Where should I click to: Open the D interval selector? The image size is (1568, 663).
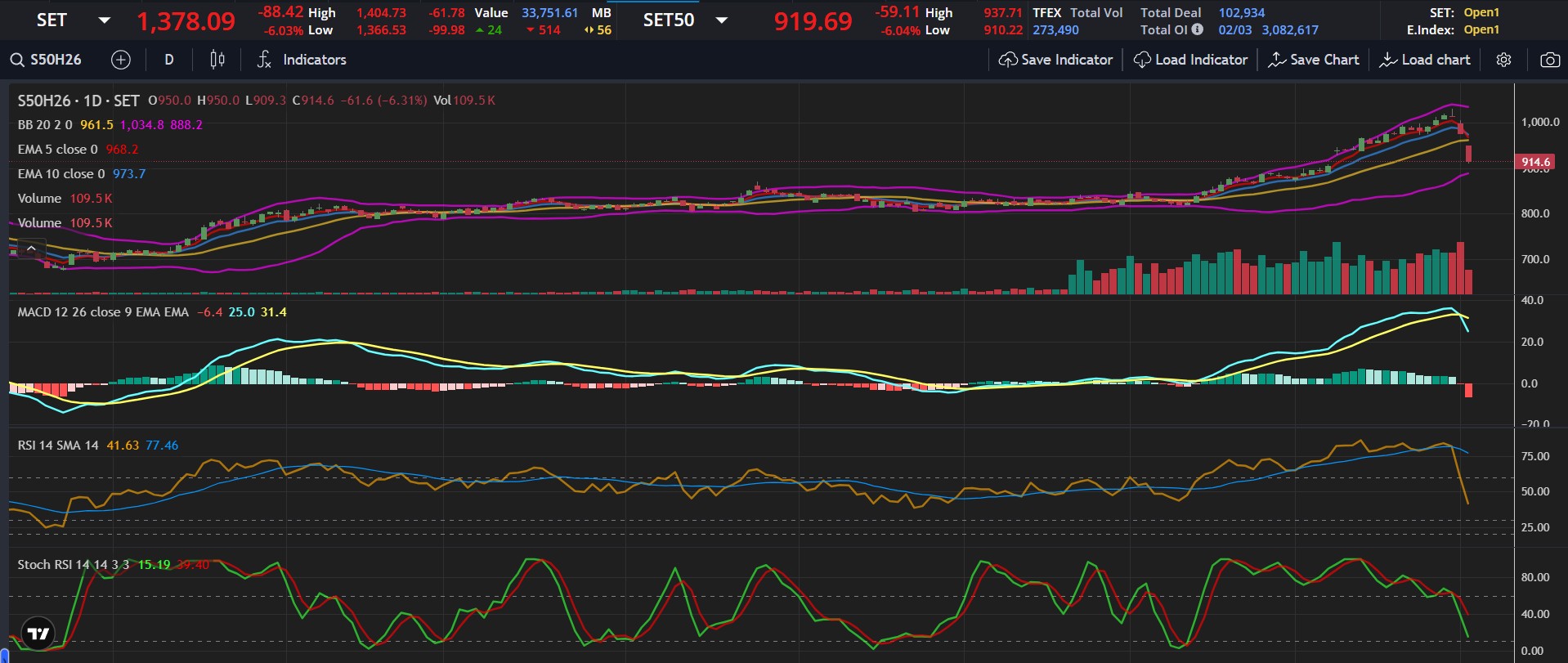pos(169,60)
